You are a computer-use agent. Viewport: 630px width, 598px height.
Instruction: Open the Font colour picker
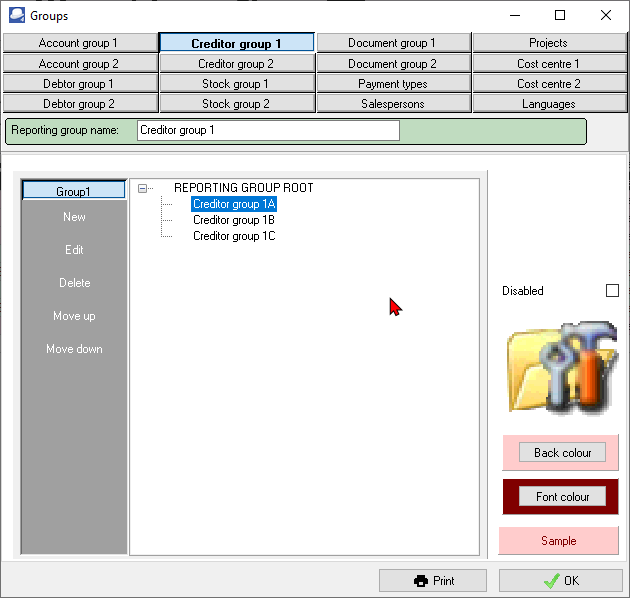pos(562,497)
